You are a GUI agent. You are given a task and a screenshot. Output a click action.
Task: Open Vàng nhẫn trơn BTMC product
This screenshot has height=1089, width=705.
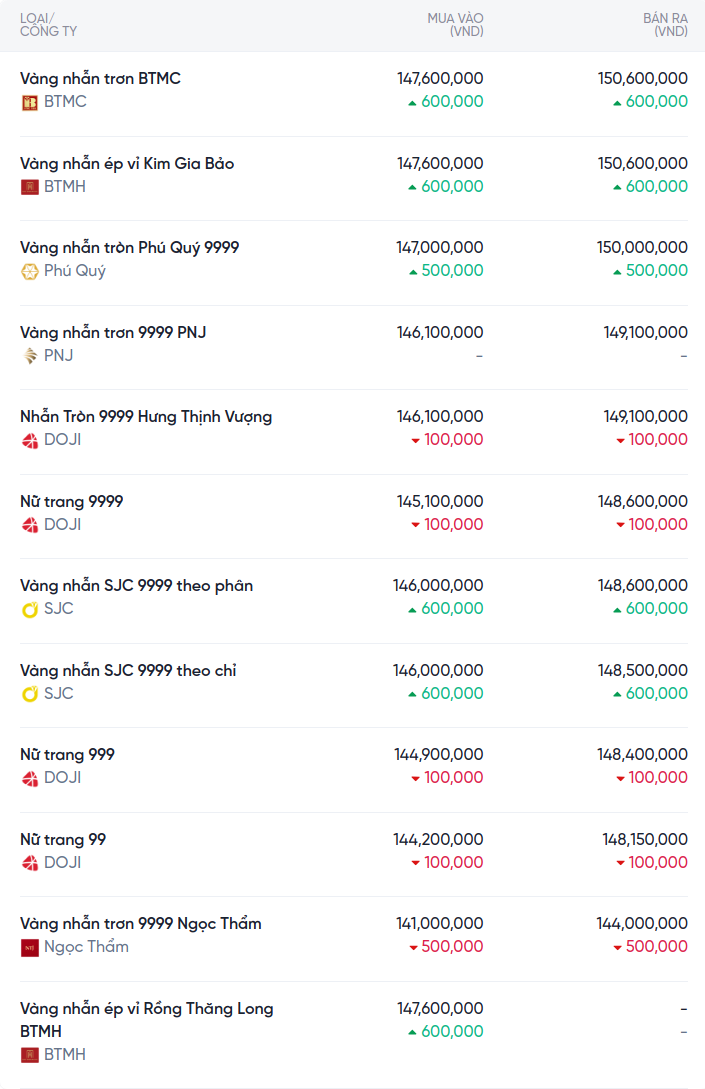tap(100, 78)
